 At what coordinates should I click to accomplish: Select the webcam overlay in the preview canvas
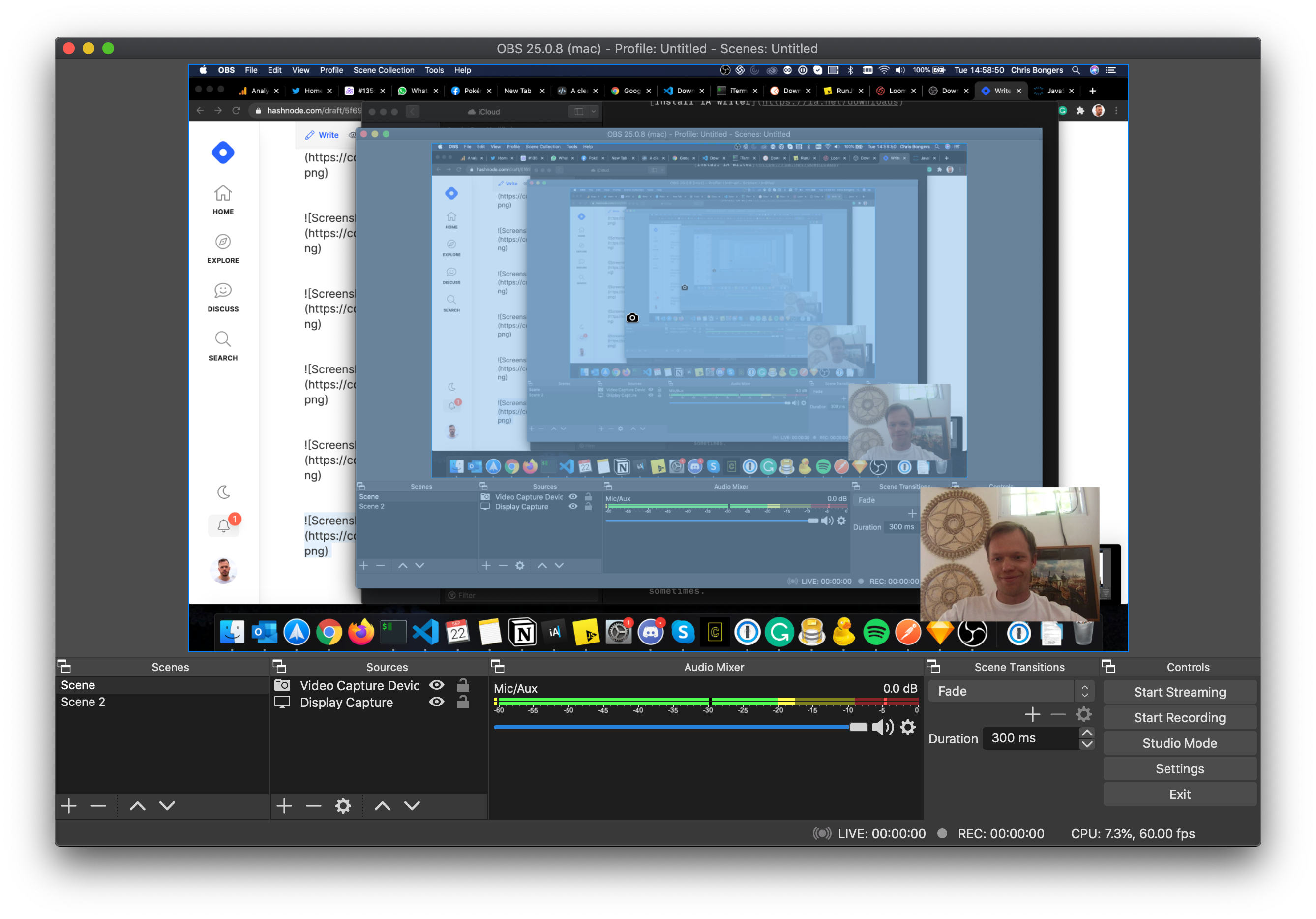click(1009, 554)
